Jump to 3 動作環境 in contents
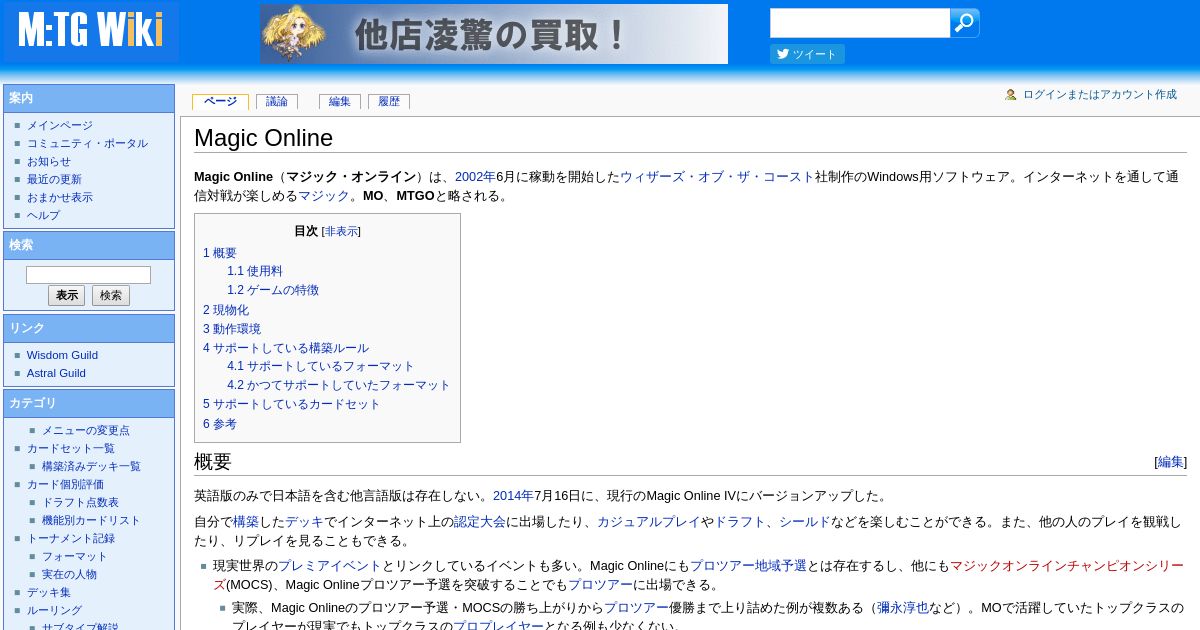The height and width of the screenshot is (630, 1200). click(232, 329)
